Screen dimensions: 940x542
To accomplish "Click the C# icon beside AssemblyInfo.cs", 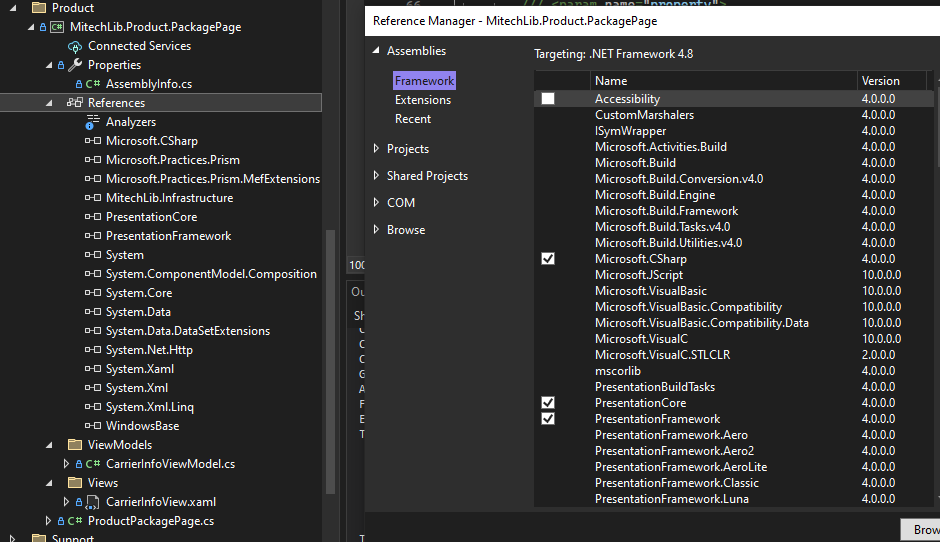I will 93,84.
